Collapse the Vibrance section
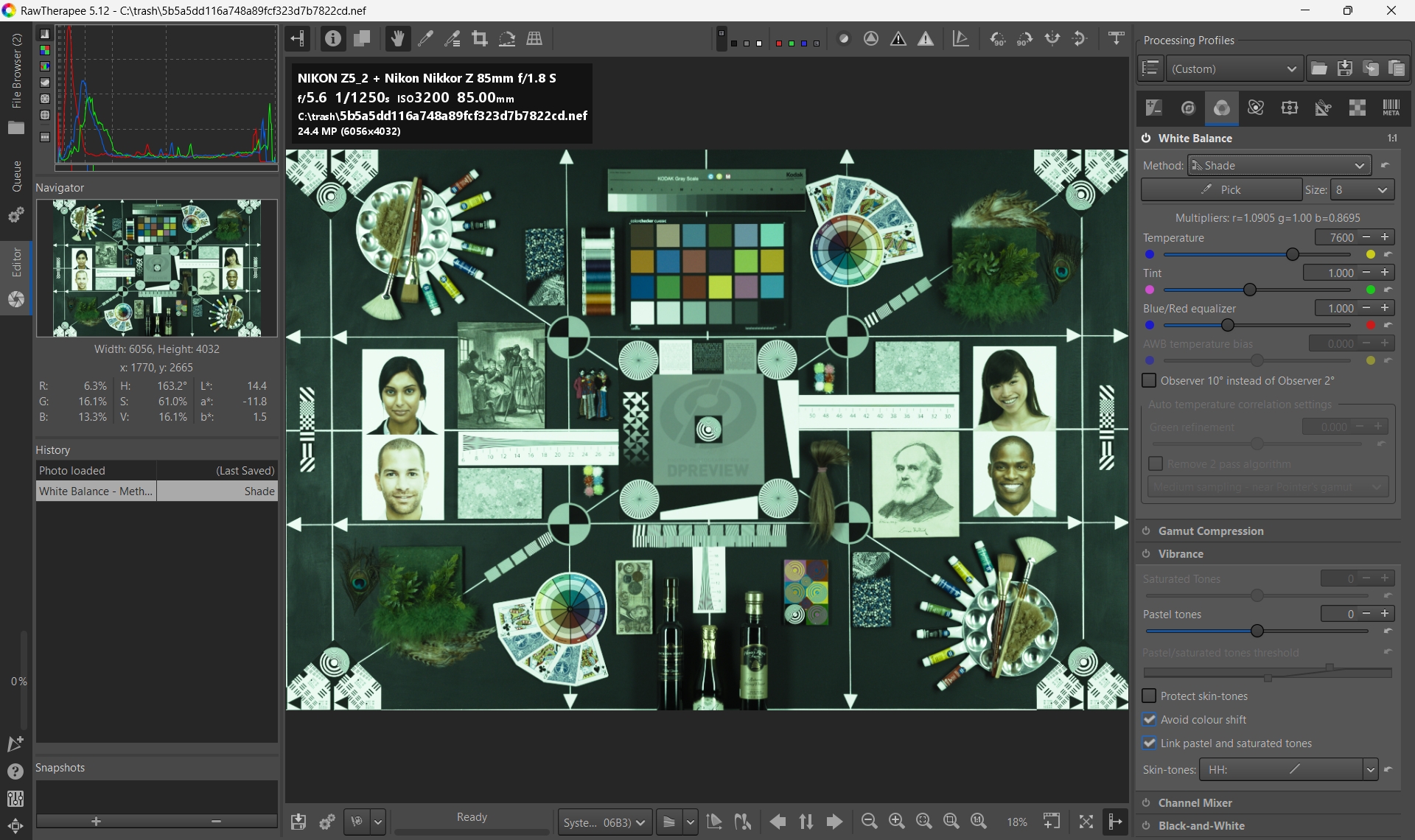The width and height of the screenshot is (1415, 840). [x=1180, y=553]
